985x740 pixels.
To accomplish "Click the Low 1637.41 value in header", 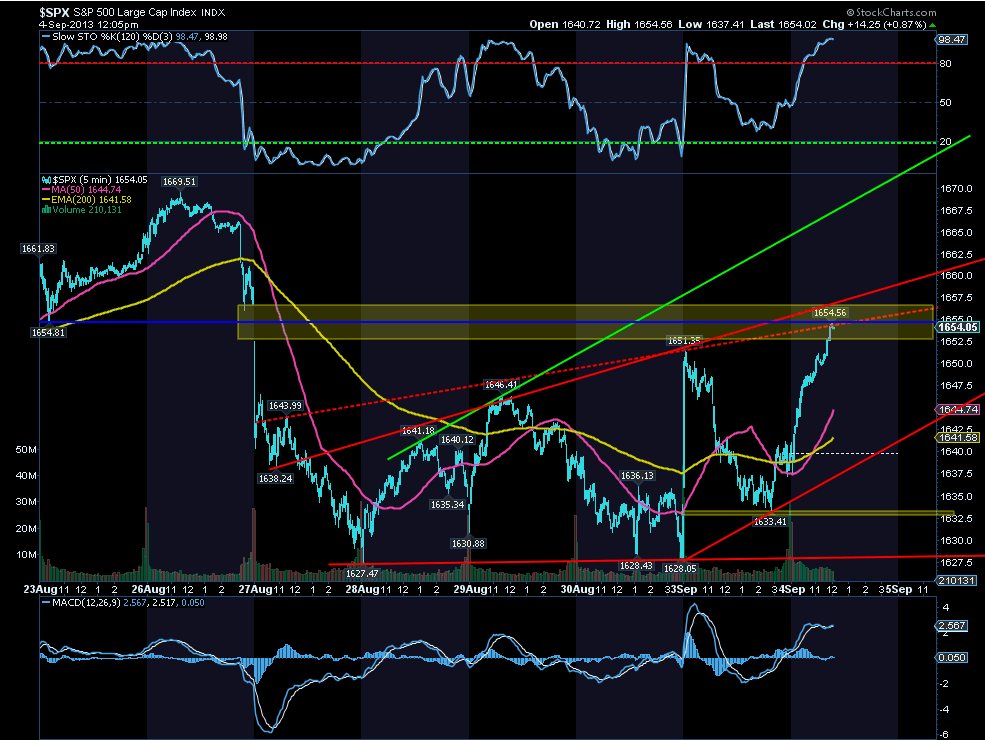I will [711, 24].
